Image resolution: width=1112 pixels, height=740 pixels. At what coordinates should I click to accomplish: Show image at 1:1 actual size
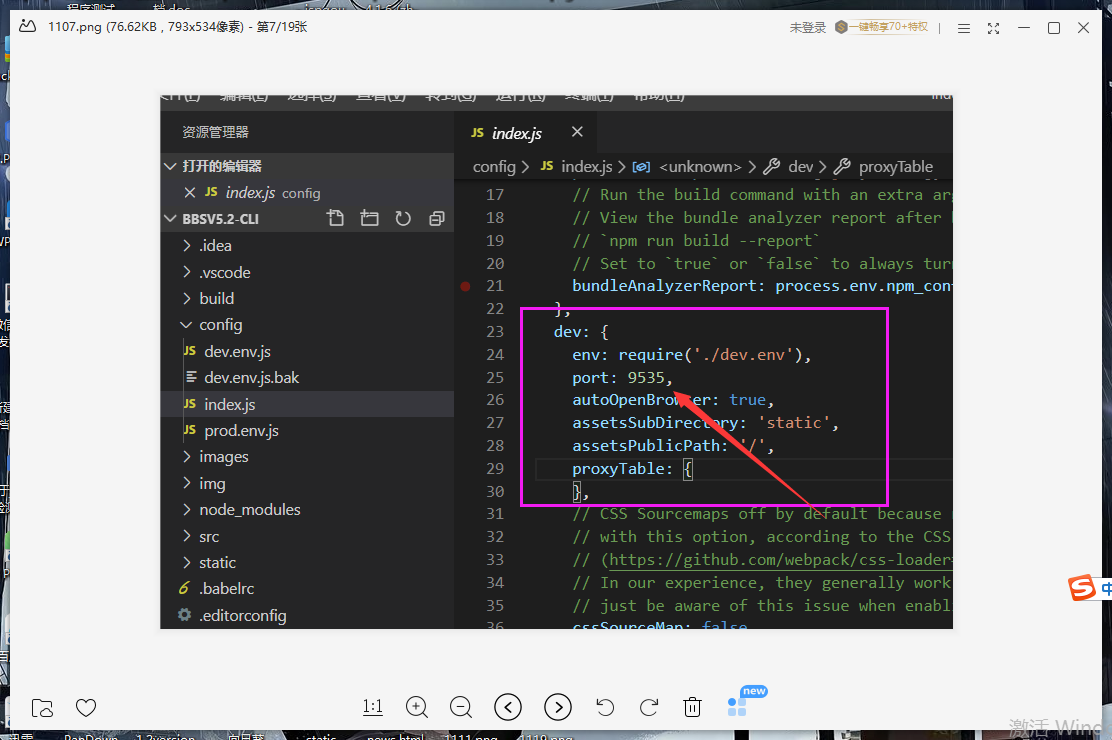coord(373,707)
